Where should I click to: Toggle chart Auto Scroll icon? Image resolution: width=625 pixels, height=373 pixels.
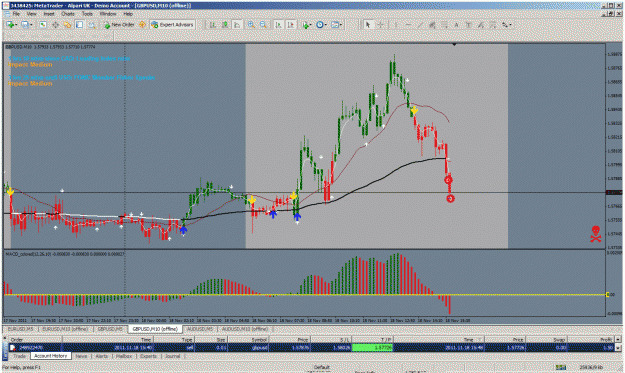279,25
